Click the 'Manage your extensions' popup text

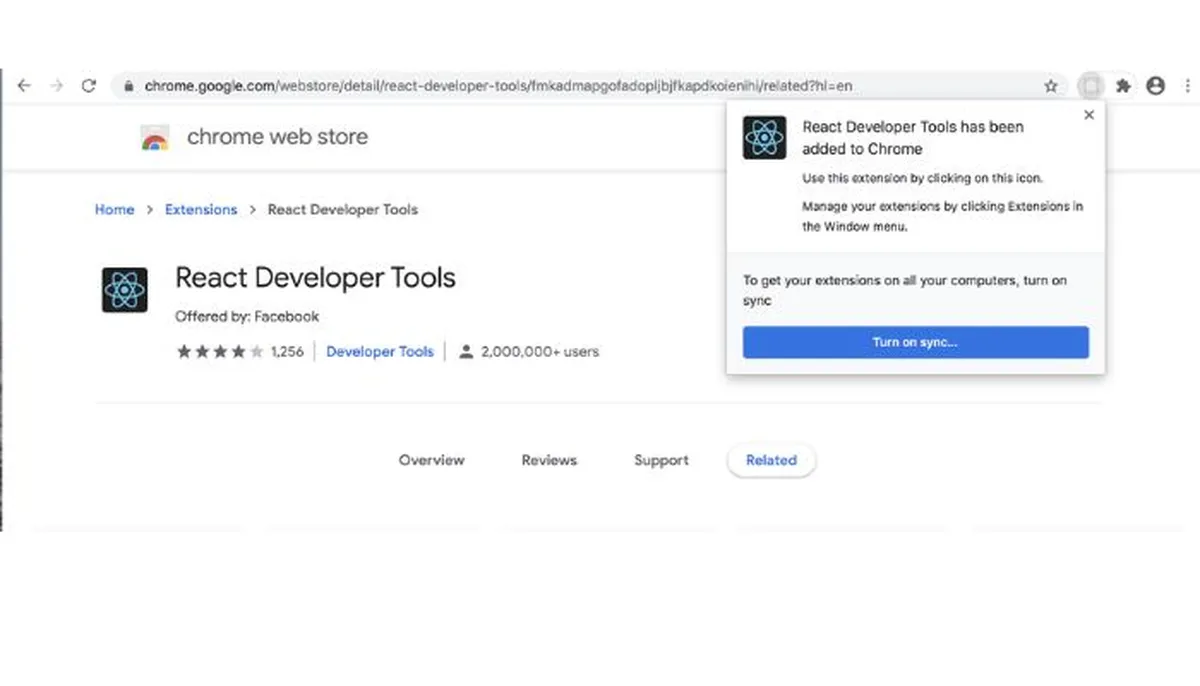(942, 217)
